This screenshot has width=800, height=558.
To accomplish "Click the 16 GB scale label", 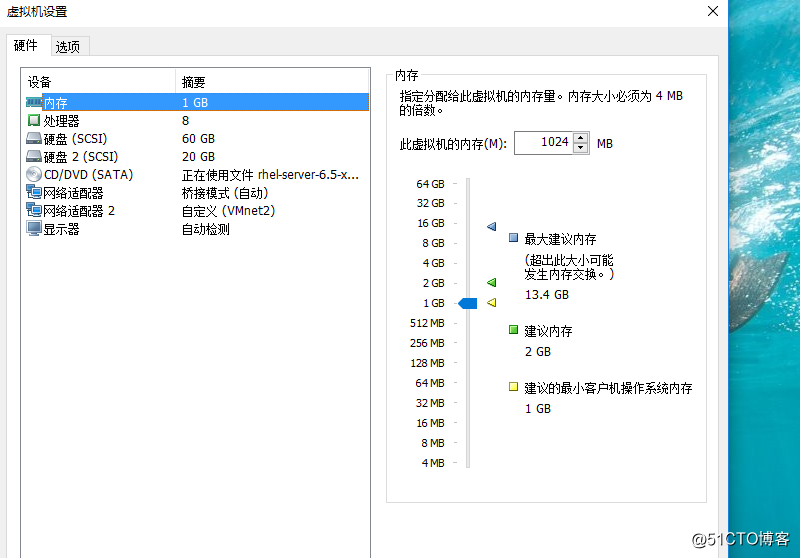I will pos(431,223).
